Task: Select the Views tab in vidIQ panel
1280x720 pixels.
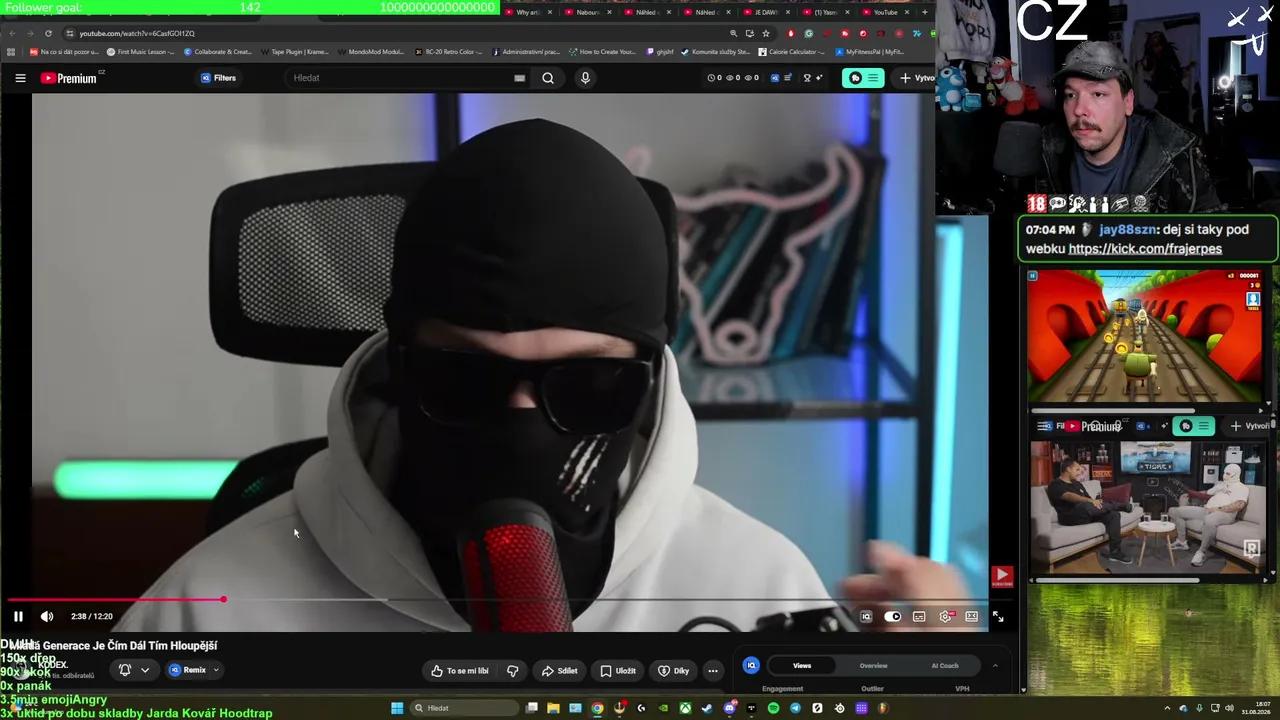Action: point(802,666)
